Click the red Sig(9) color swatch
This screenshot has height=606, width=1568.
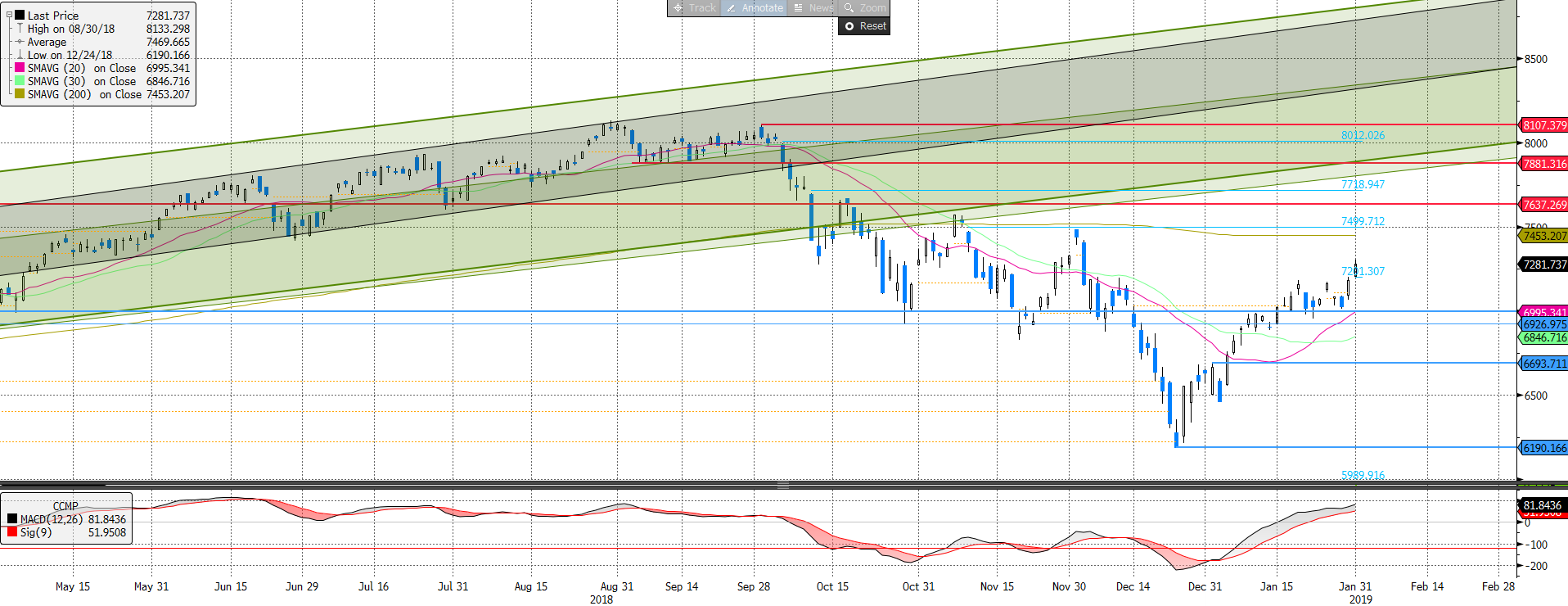point(12,532)
